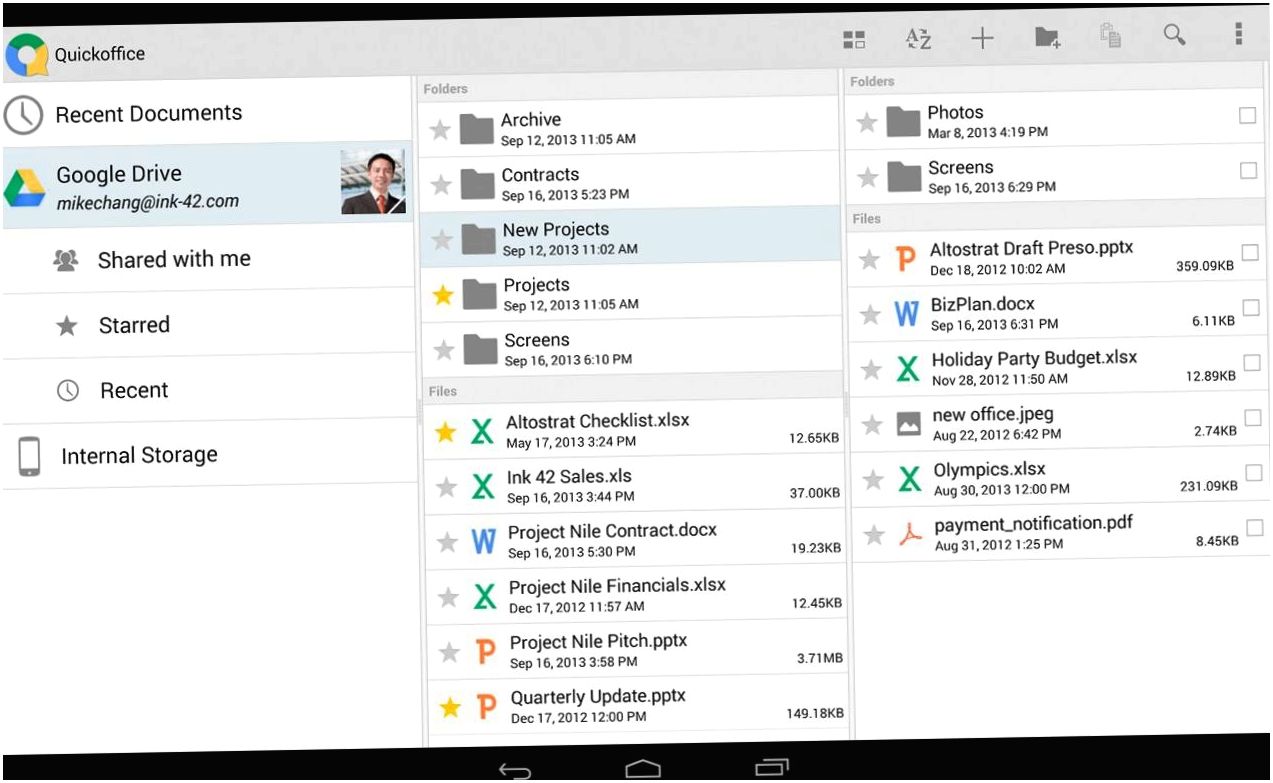
Task: Check new office.jpeg checkbox
Action: click(1253, 417)
